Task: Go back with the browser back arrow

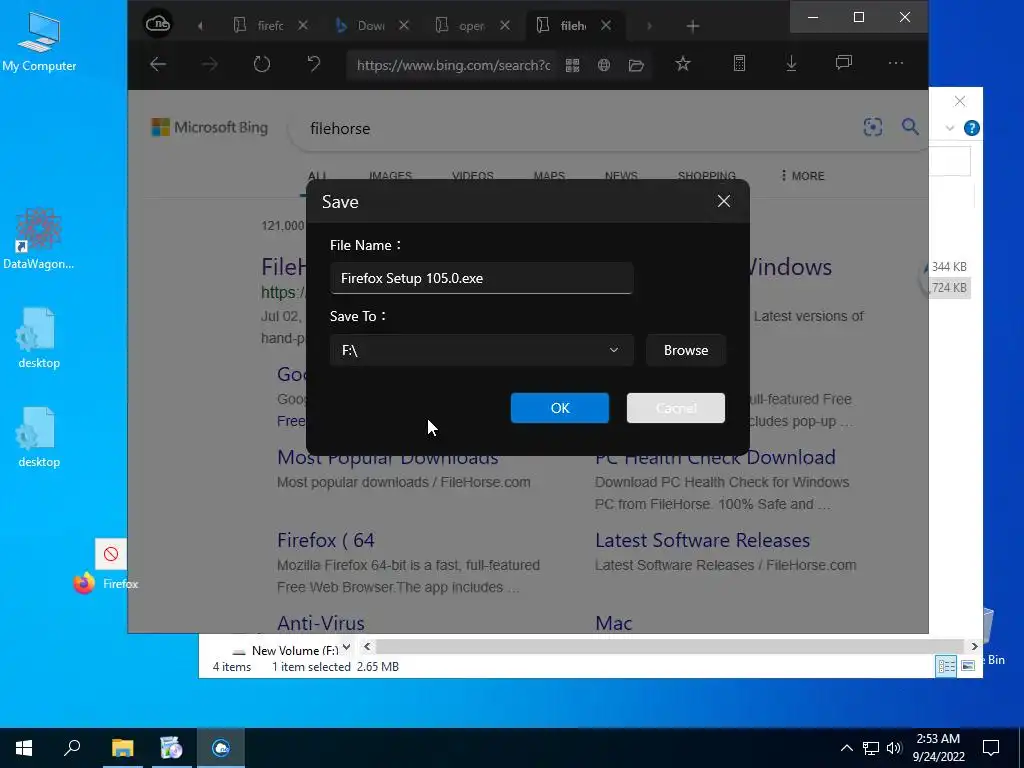Action: coord(157,64)
